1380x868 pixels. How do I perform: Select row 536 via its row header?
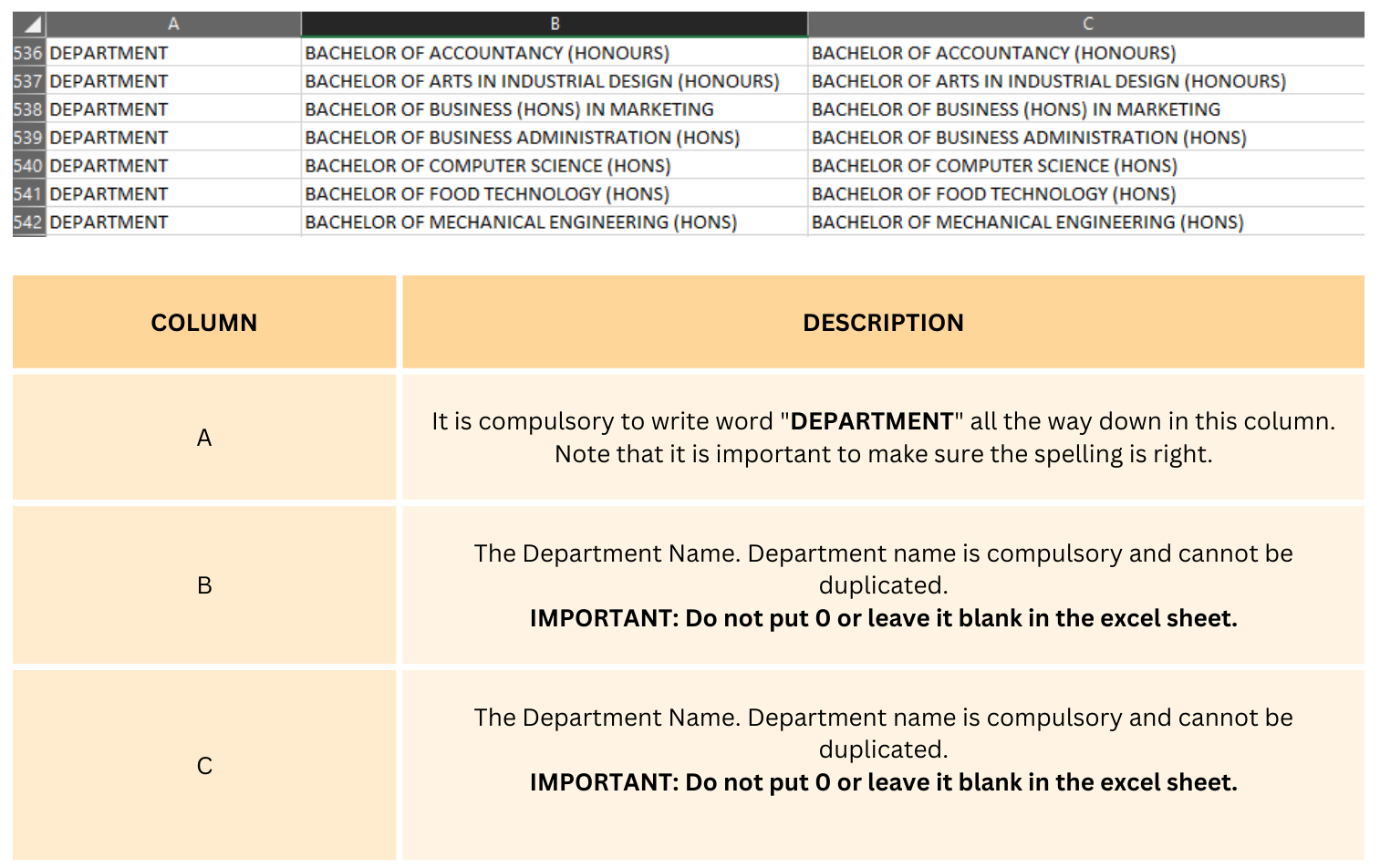pyautogui.click(x=28, y=53)
